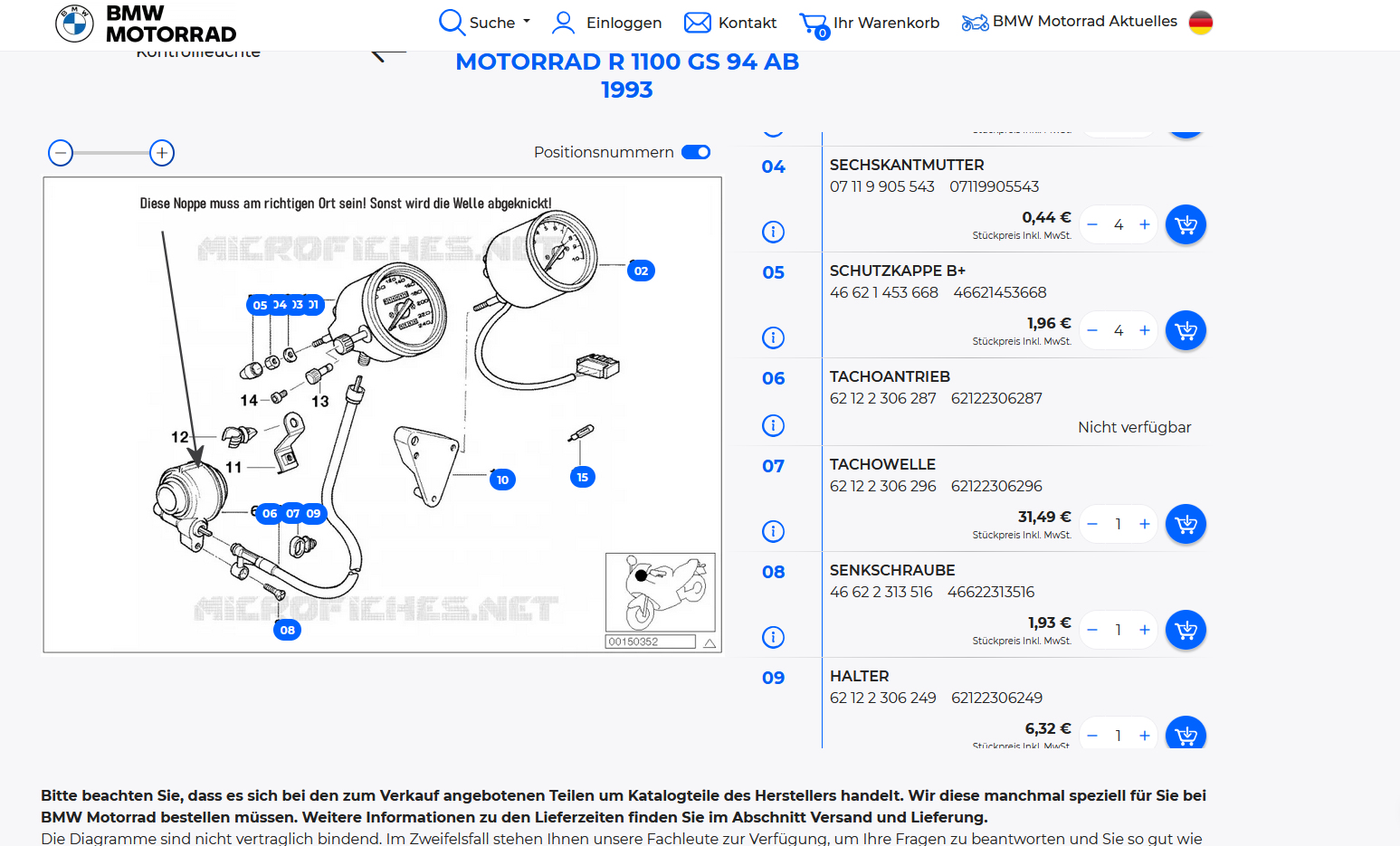Increase quantity of Senkschraube
Image resolution: width=1400 pixels, height=846 pixels.
point(1145,630)
